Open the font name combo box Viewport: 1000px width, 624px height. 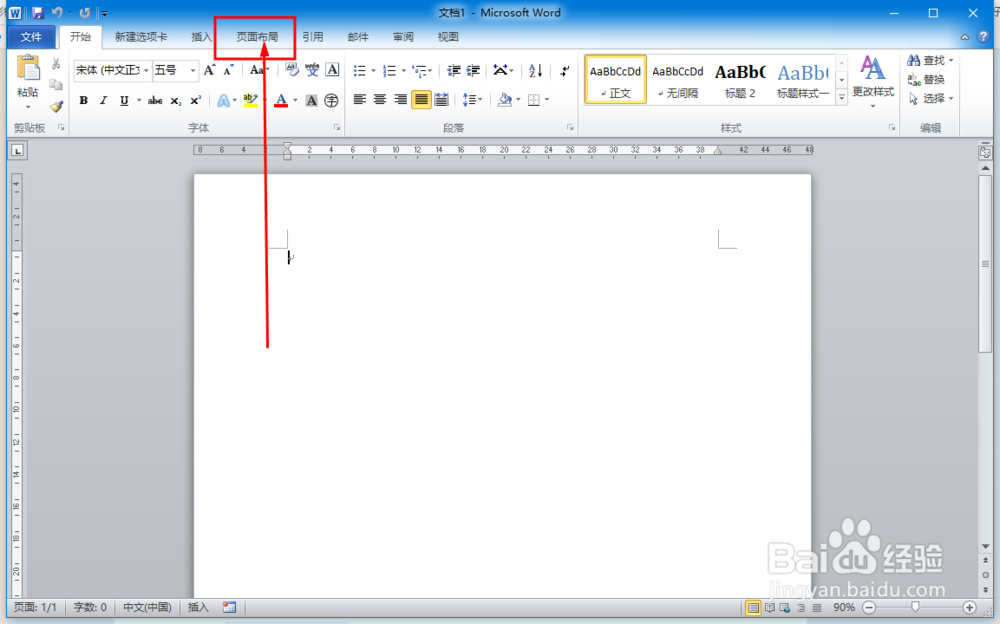pyautogui.click(x=112, y=70)
